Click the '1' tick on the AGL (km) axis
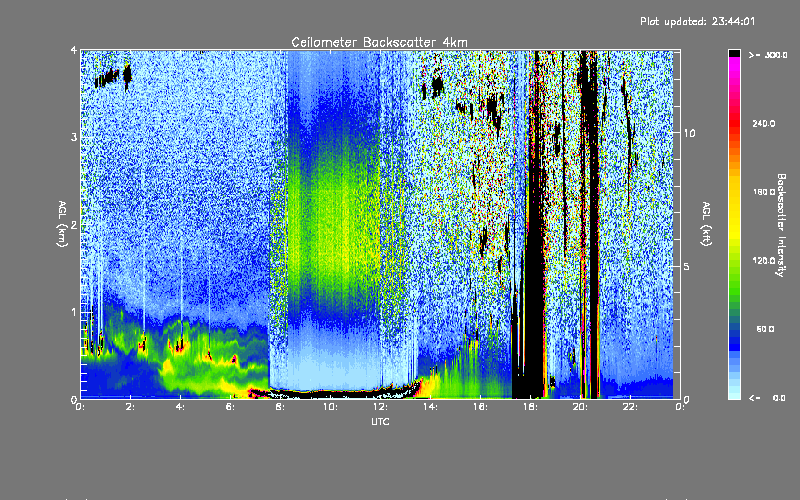Screen dimensions: 800x500 tap(74, 312)
